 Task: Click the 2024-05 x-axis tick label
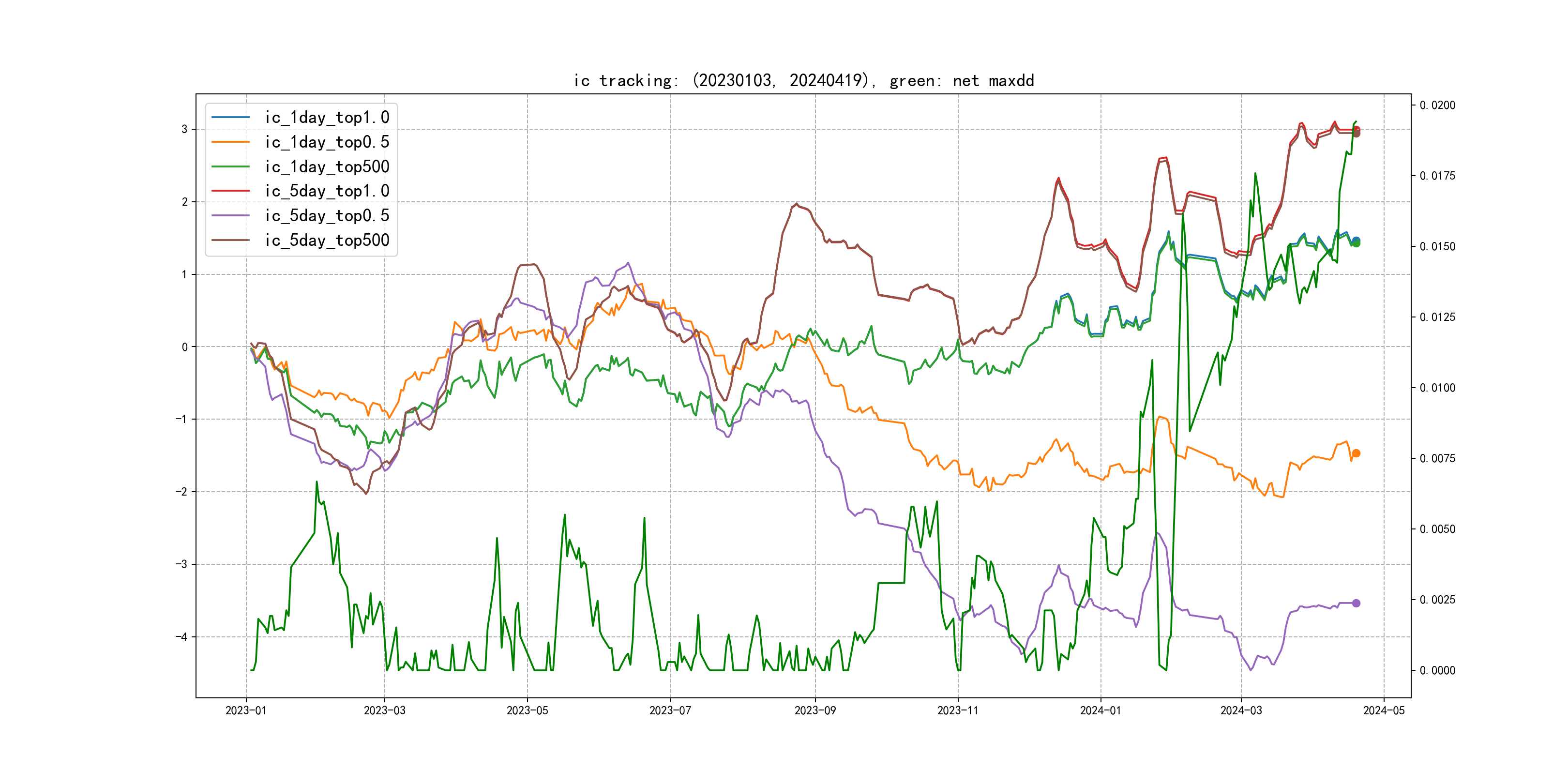tap(1384, 710)
